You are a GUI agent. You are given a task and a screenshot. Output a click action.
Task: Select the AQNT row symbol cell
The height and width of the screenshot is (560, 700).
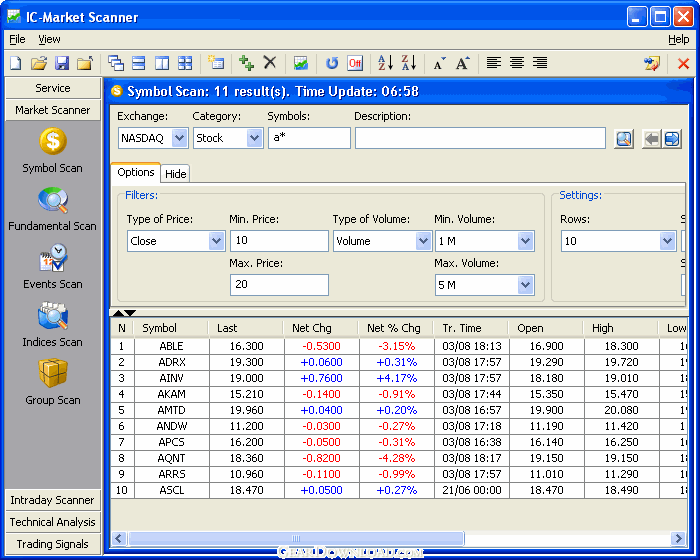[x=171, y=458]
